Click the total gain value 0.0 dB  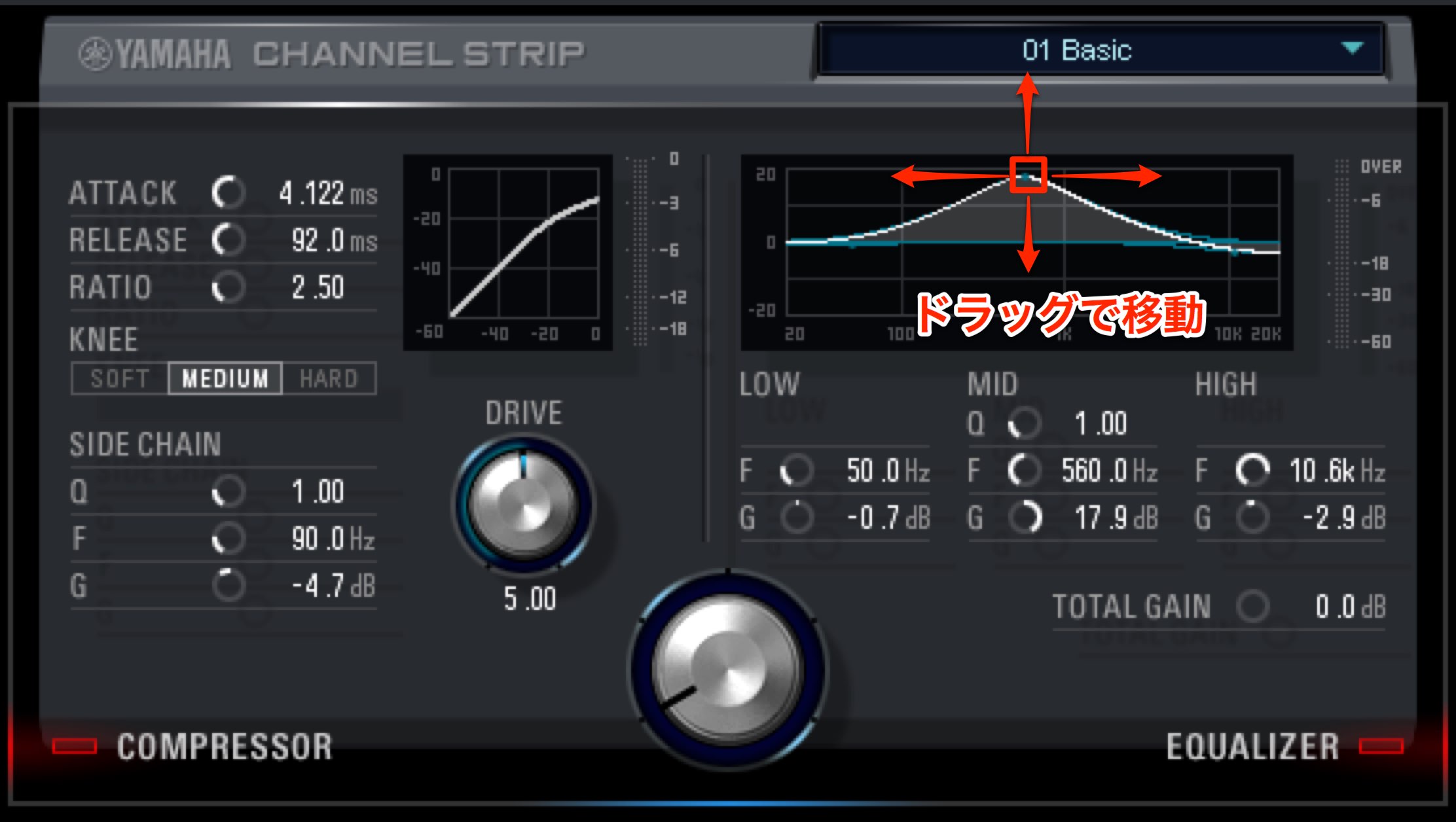click(x=1351, y=607)
